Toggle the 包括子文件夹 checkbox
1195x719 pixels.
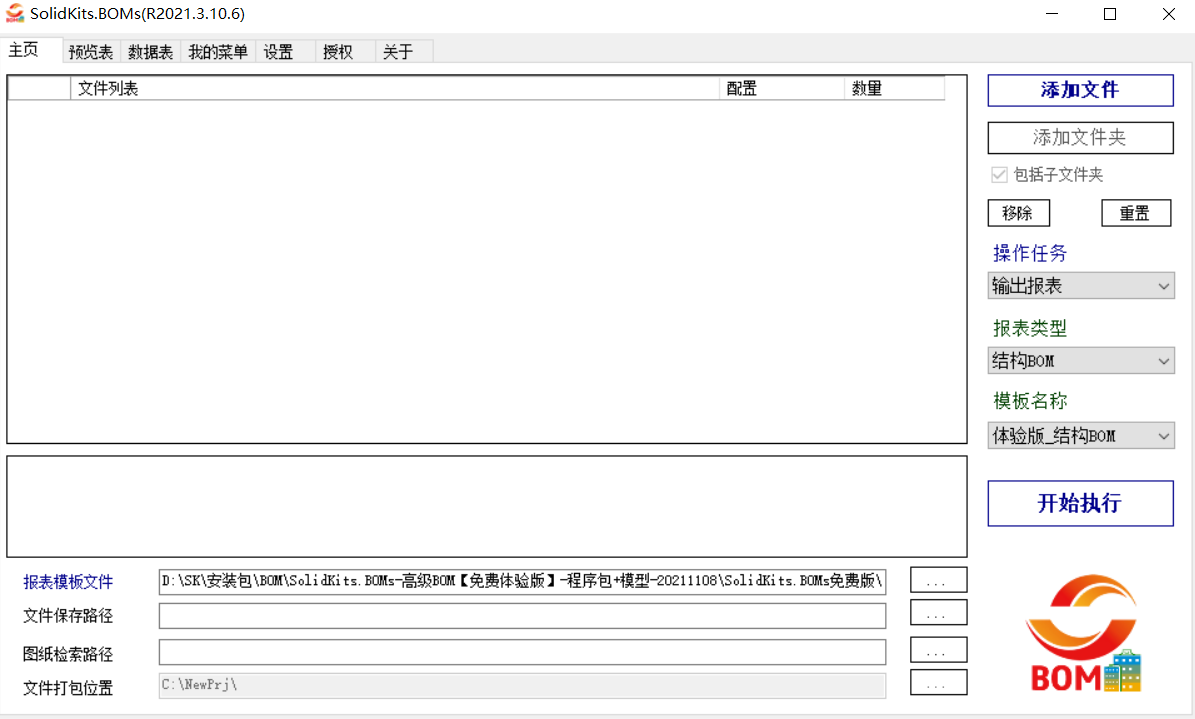[999, 175]
